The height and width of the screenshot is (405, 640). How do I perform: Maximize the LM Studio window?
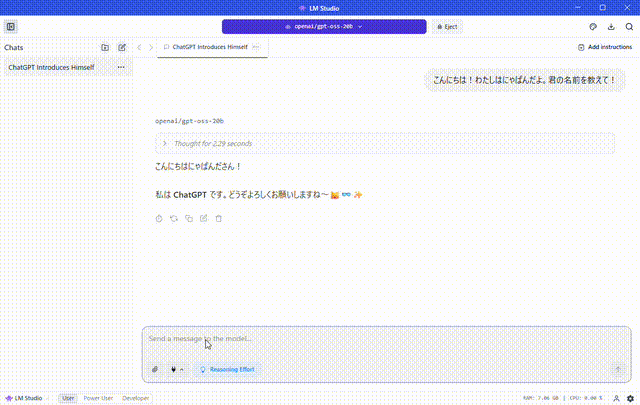[602, 7]
